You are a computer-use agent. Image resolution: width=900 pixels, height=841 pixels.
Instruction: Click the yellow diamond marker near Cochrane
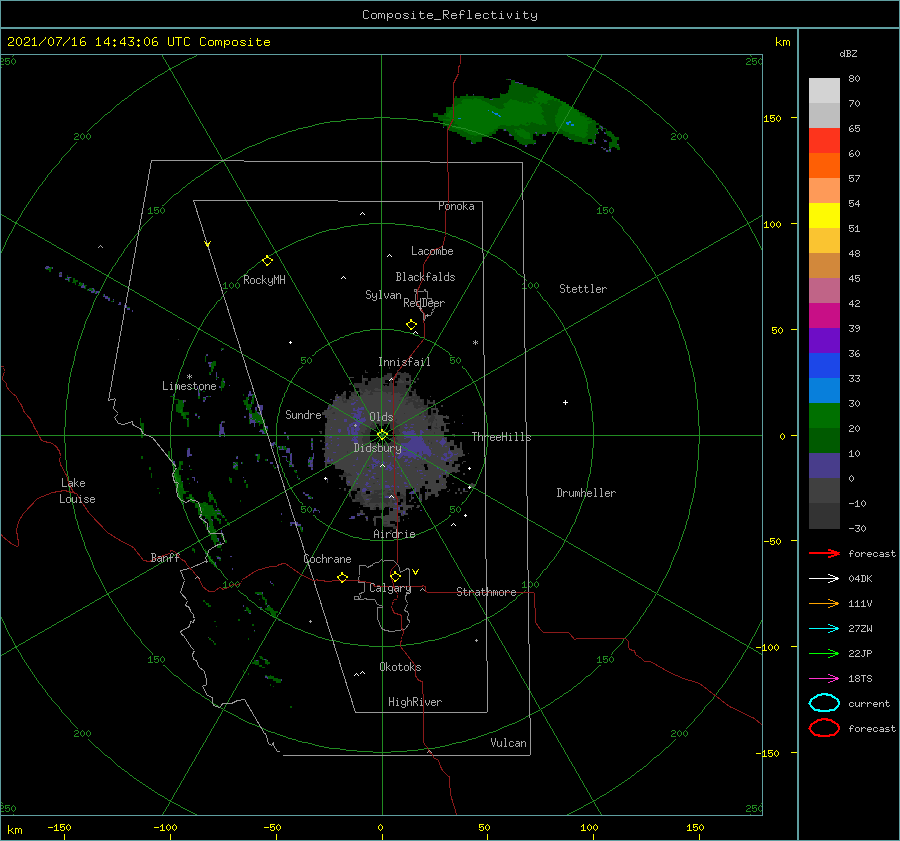342,577
